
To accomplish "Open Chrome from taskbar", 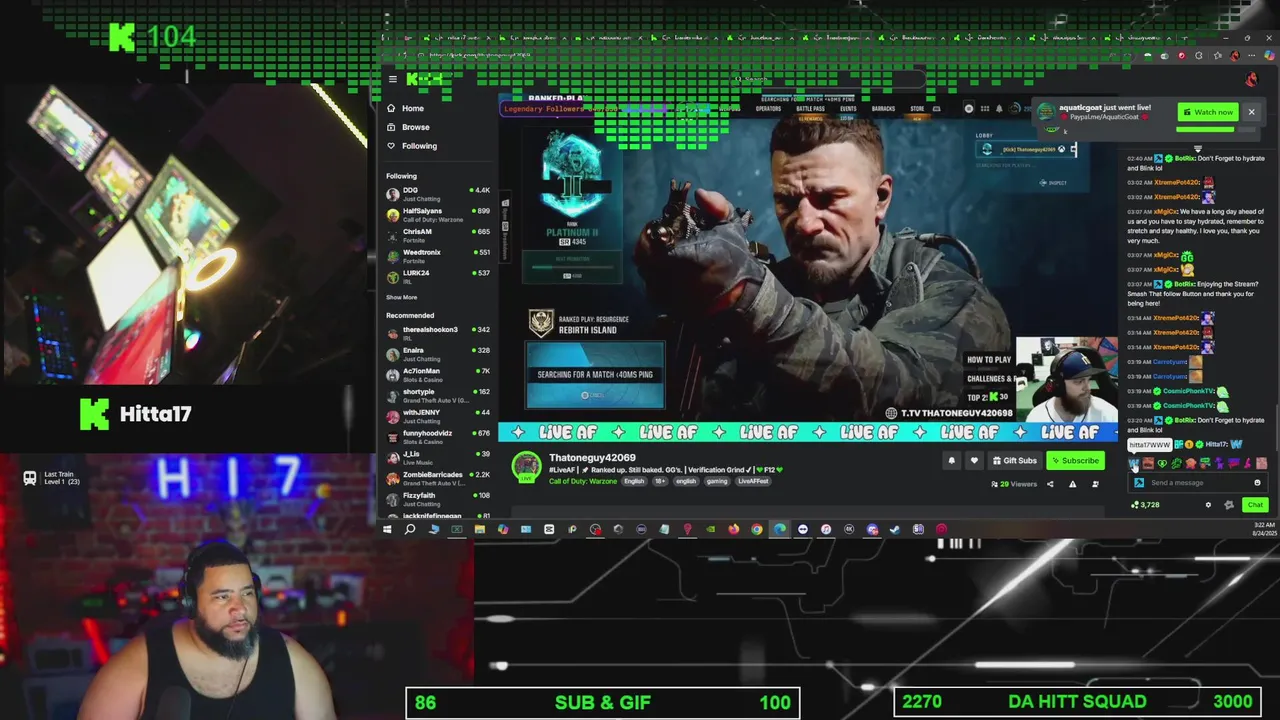I will pos(756,529).
